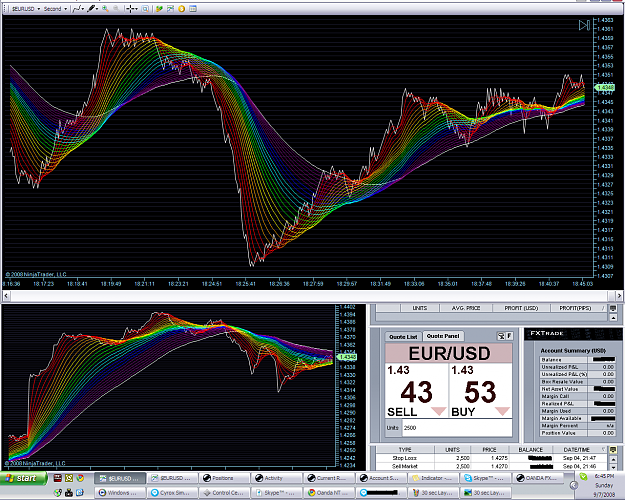Click the orange coin strategies icon

pyautogui.click(x=182, y=9)
